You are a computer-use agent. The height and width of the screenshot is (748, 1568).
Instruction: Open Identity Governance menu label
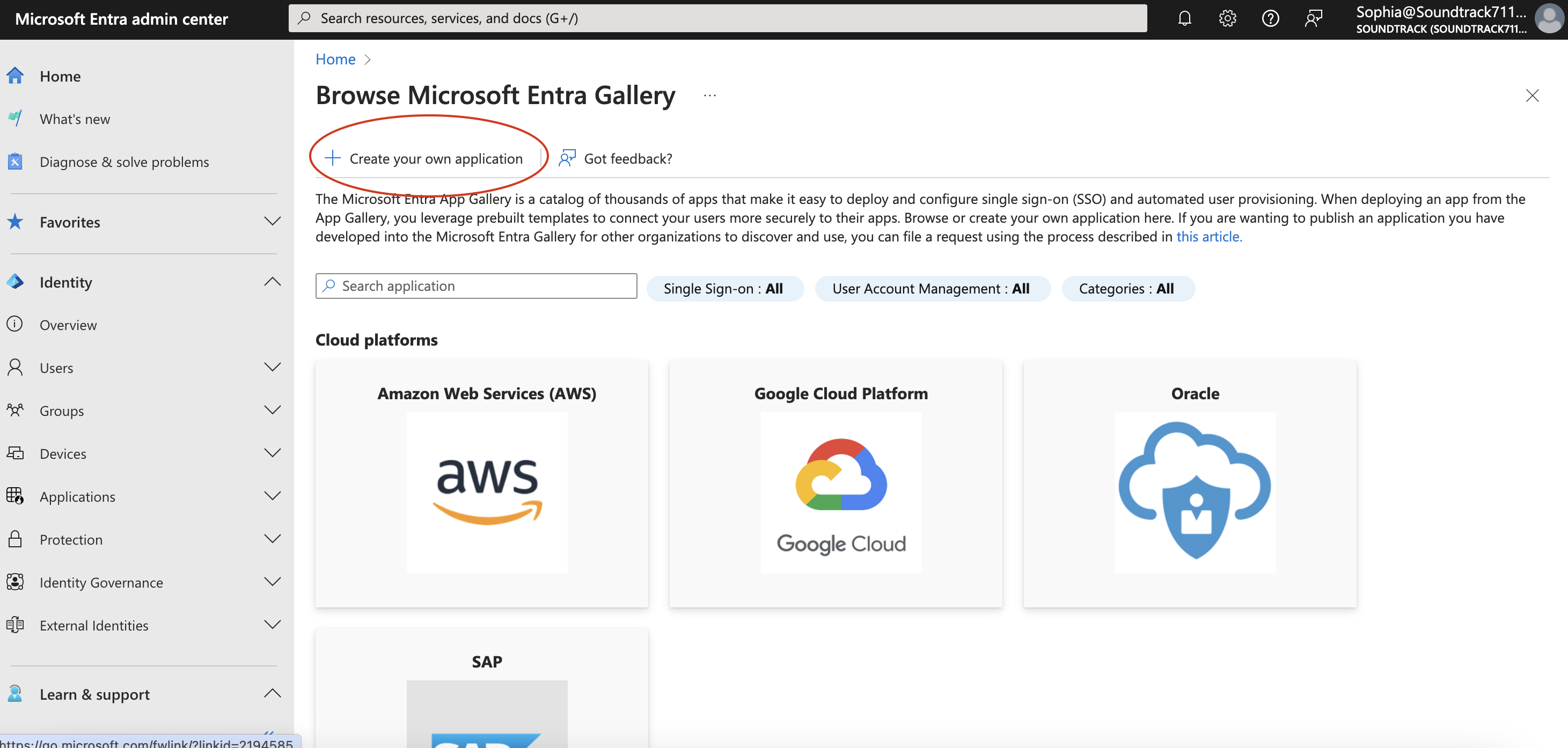[101, 582]
